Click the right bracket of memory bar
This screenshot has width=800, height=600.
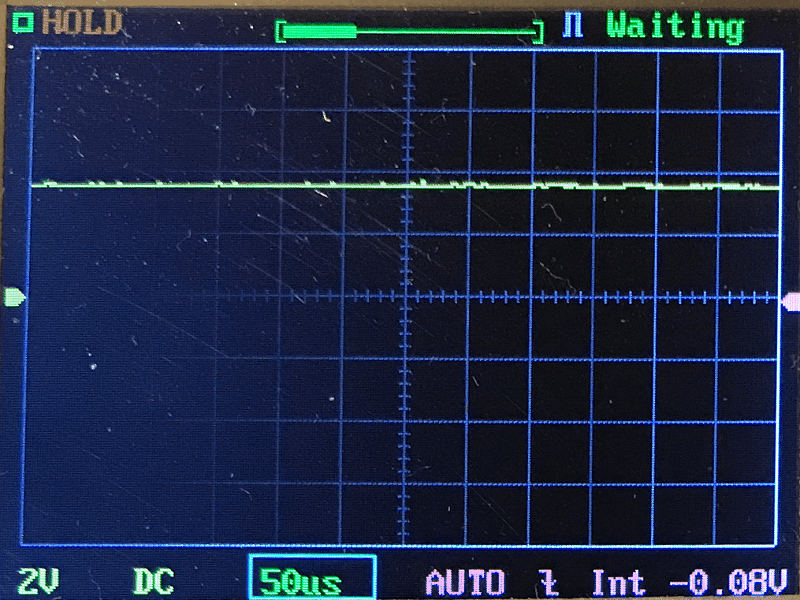point(538,32)
